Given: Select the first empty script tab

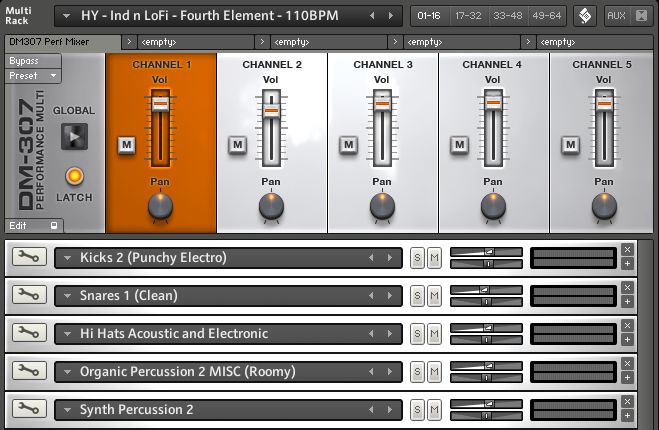Looking at the screenshot, I should click(195, 42).
